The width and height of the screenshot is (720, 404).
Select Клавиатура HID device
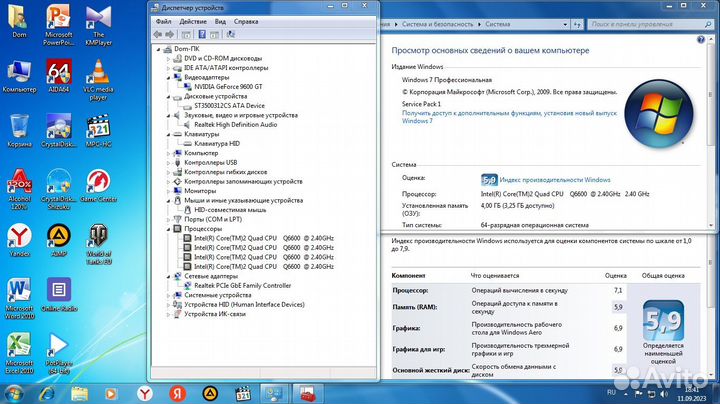point(217,144)
